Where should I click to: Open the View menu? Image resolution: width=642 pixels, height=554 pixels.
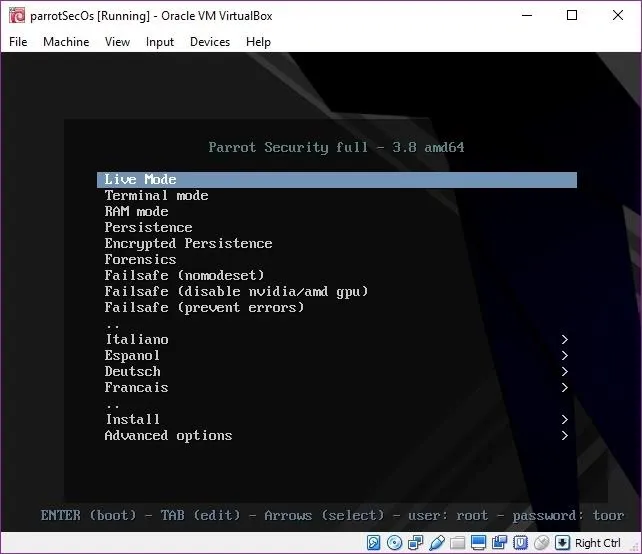click(x=117, y=42)
